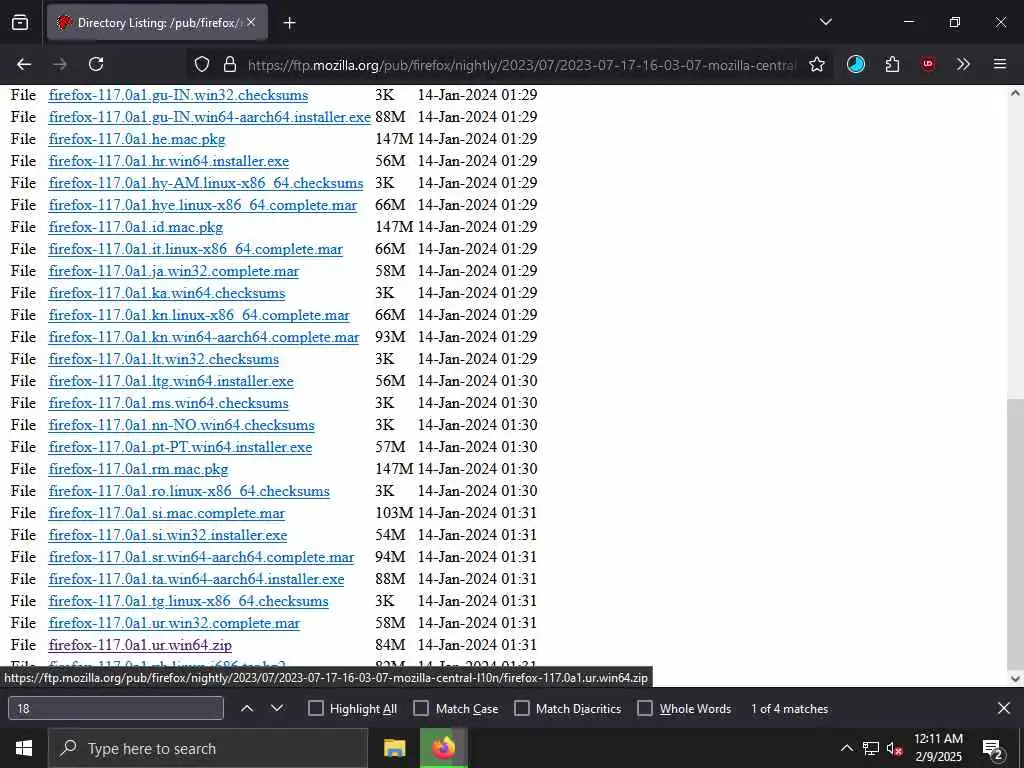Go back to previous page
Image resolution: width=1024 pixels, height=768 pixels.
coord(24,64)
